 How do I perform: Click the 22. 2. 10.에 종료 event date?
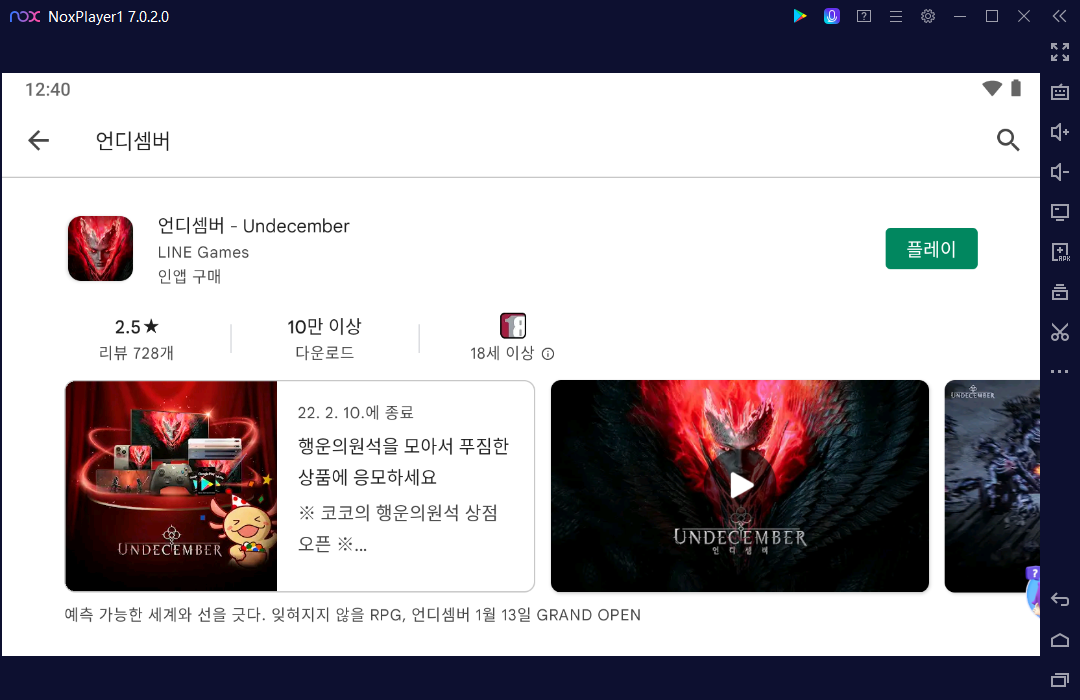click(355, 413)
